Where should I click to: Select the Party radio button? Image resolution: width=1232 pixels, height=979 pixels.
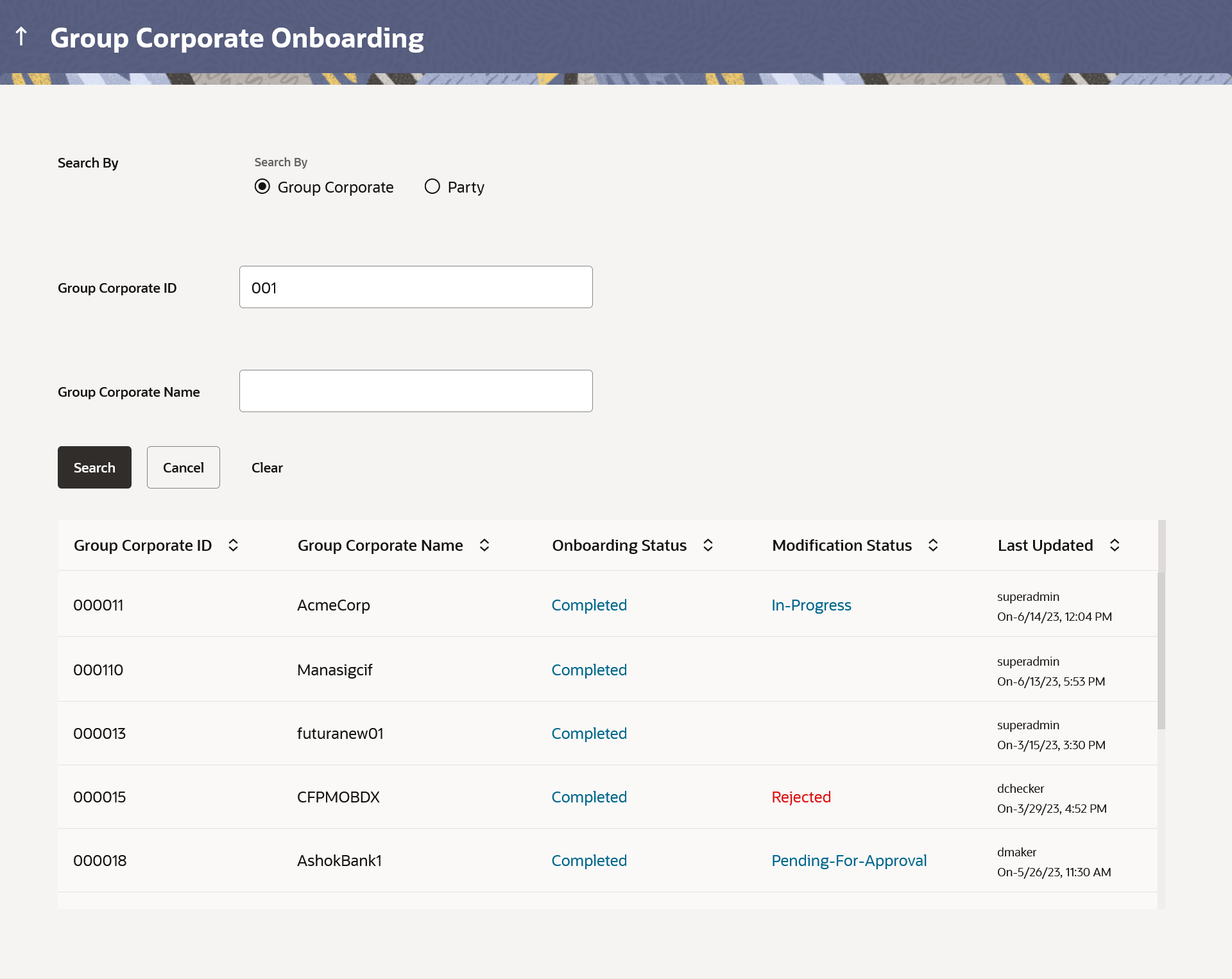tap(432, 187)
